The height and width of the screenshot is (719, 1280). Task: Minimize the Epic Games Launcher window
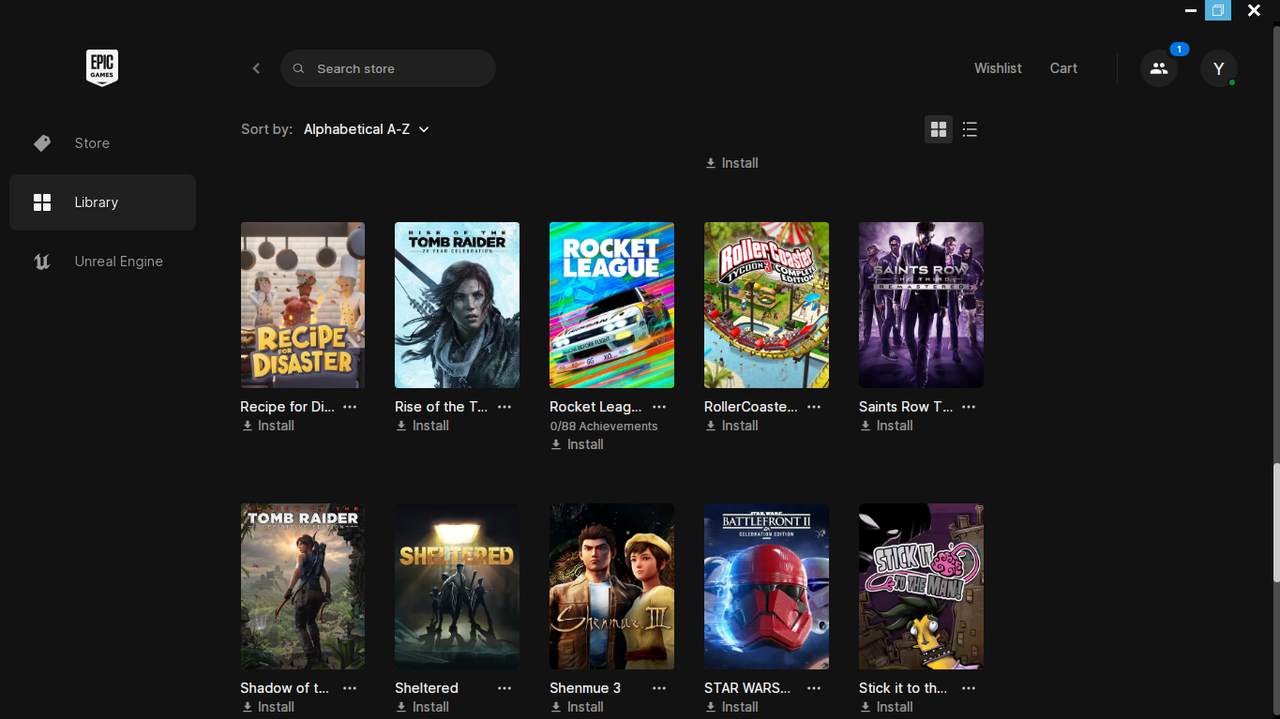point(1191,11)
